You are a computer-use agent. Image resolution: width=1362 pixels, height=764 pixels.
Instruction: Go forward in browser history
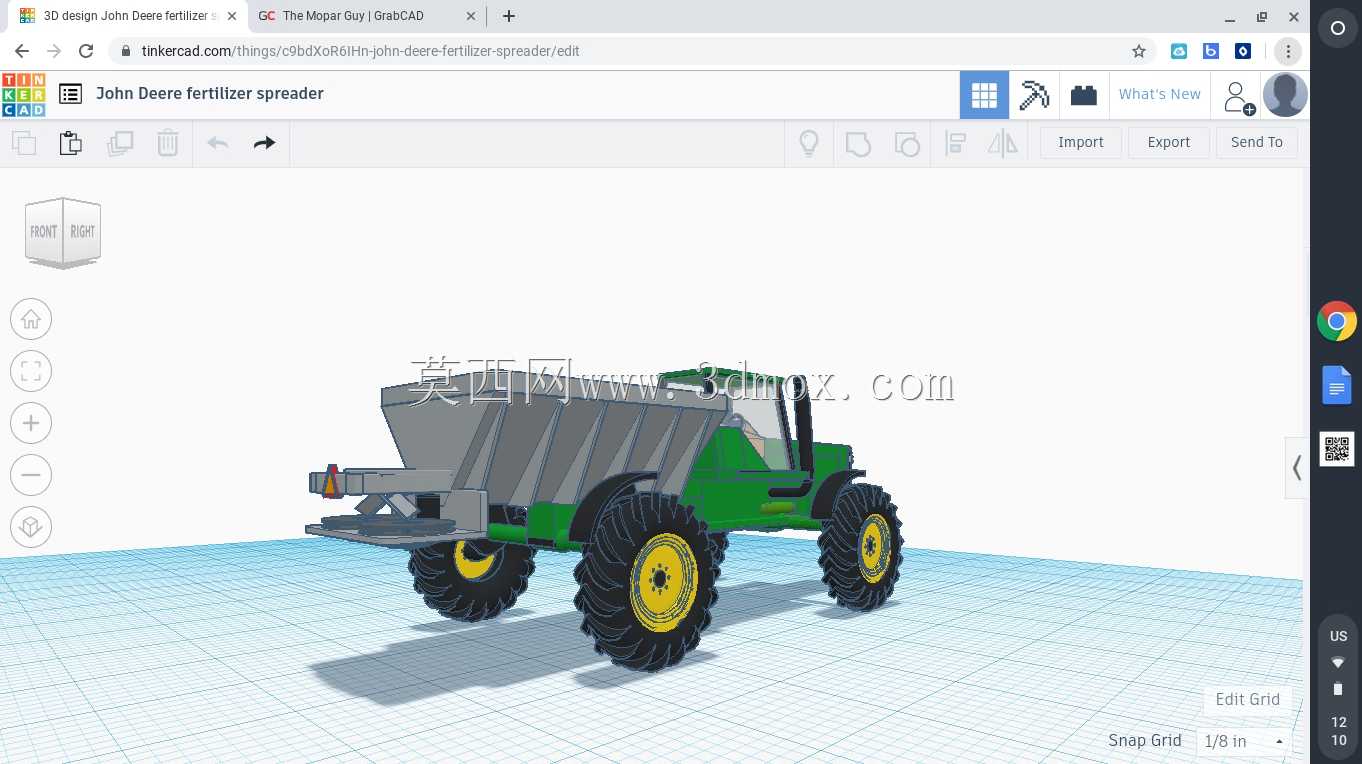click(54, 51)
